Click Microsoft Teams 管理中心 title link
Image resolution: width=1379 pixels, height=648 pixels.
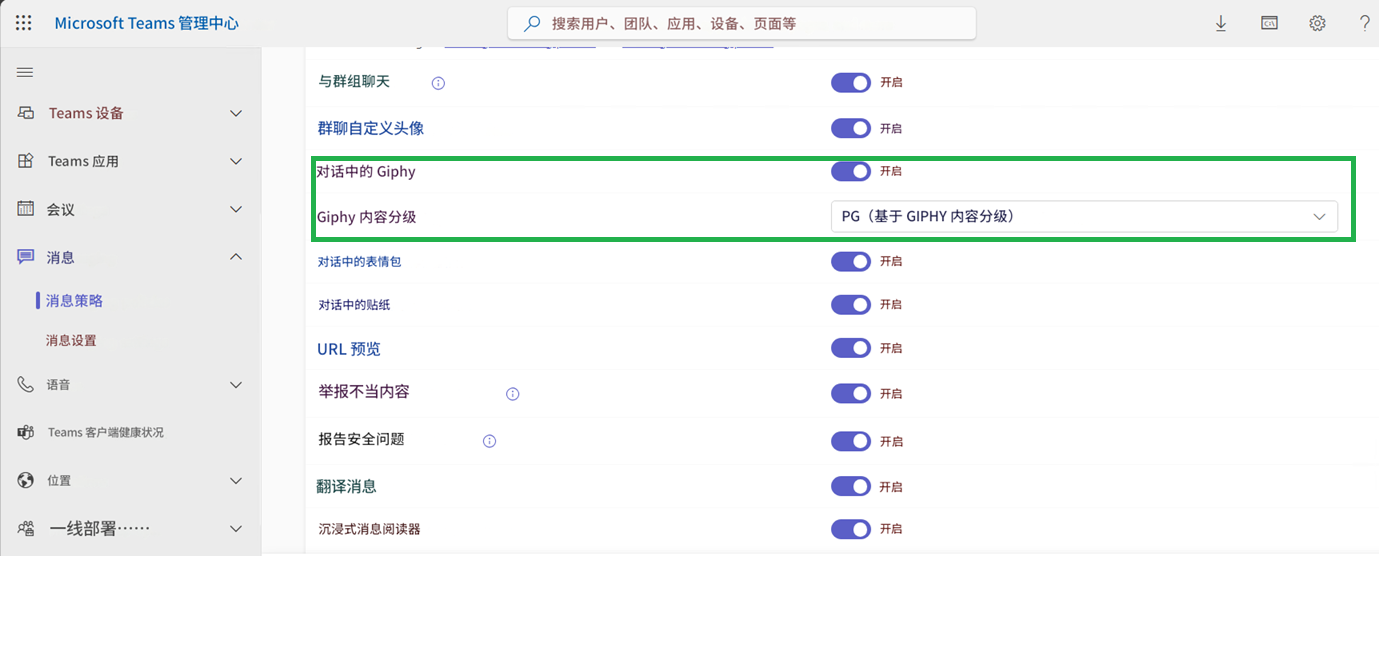pyautogui.click(x=147, y=23)
